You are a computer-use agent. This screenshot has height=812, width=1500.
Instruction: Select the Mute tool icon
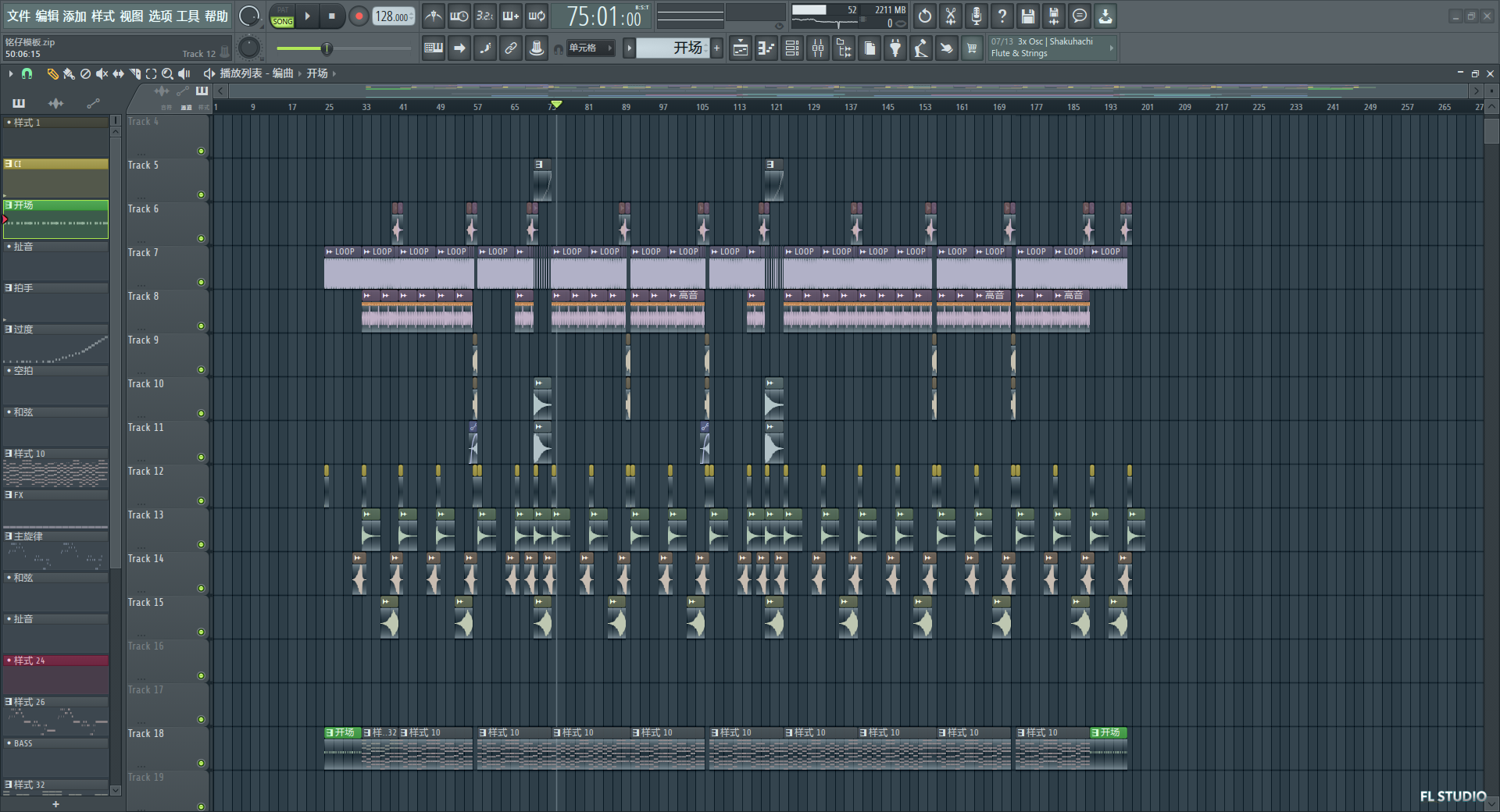(102, 73)
